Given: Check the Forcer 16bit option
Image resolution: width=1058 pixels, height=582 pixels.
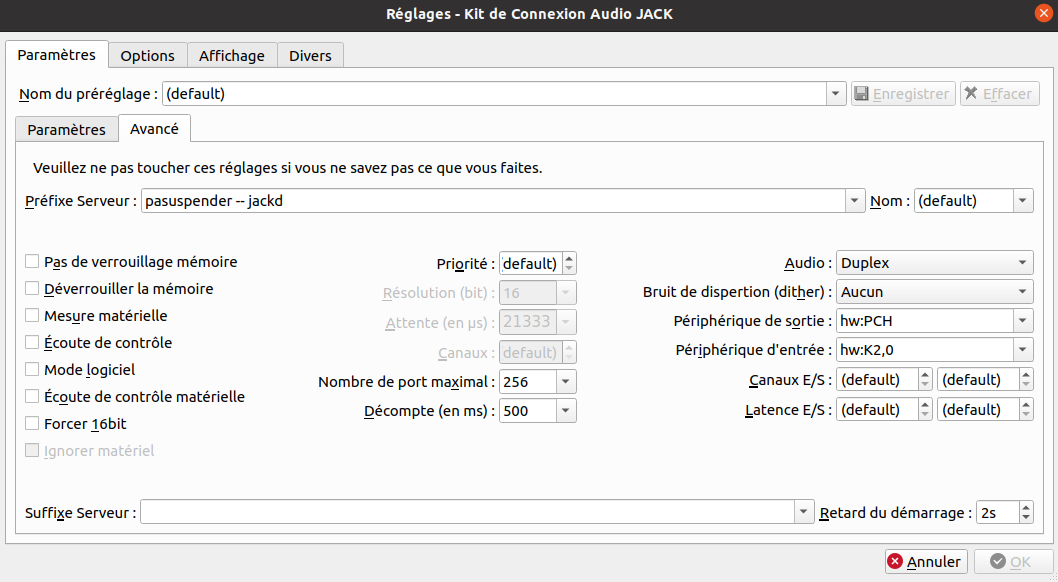Looking at the screenshot, I should tap(33, 424).
